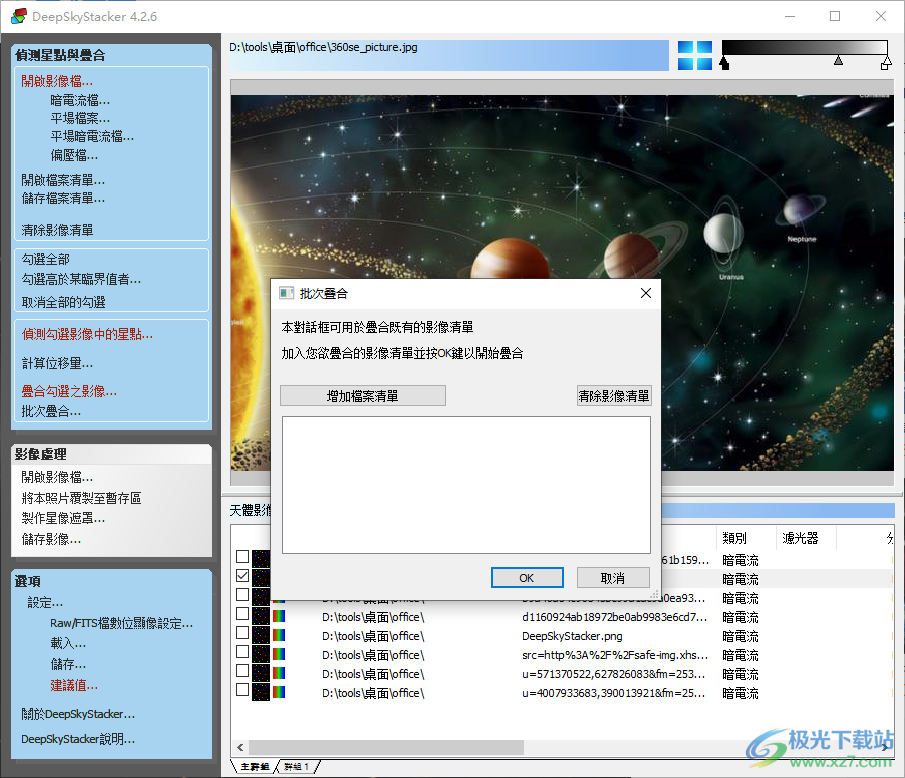
Task: Click 儲存檔案清單... link
Action: (x=63, y=199)
